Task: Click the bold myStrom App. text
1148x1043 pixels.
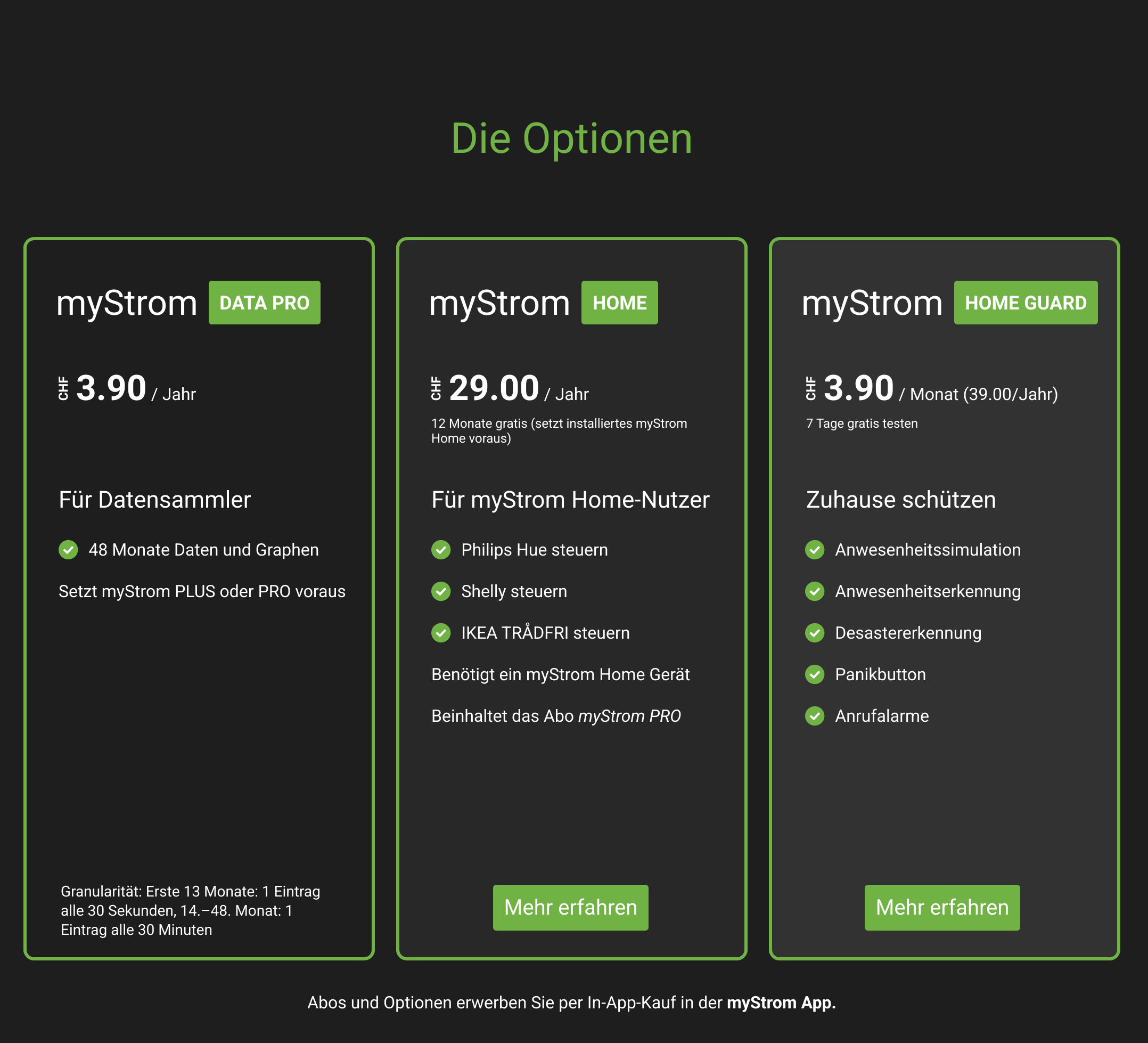Action: click(781, 1003)
